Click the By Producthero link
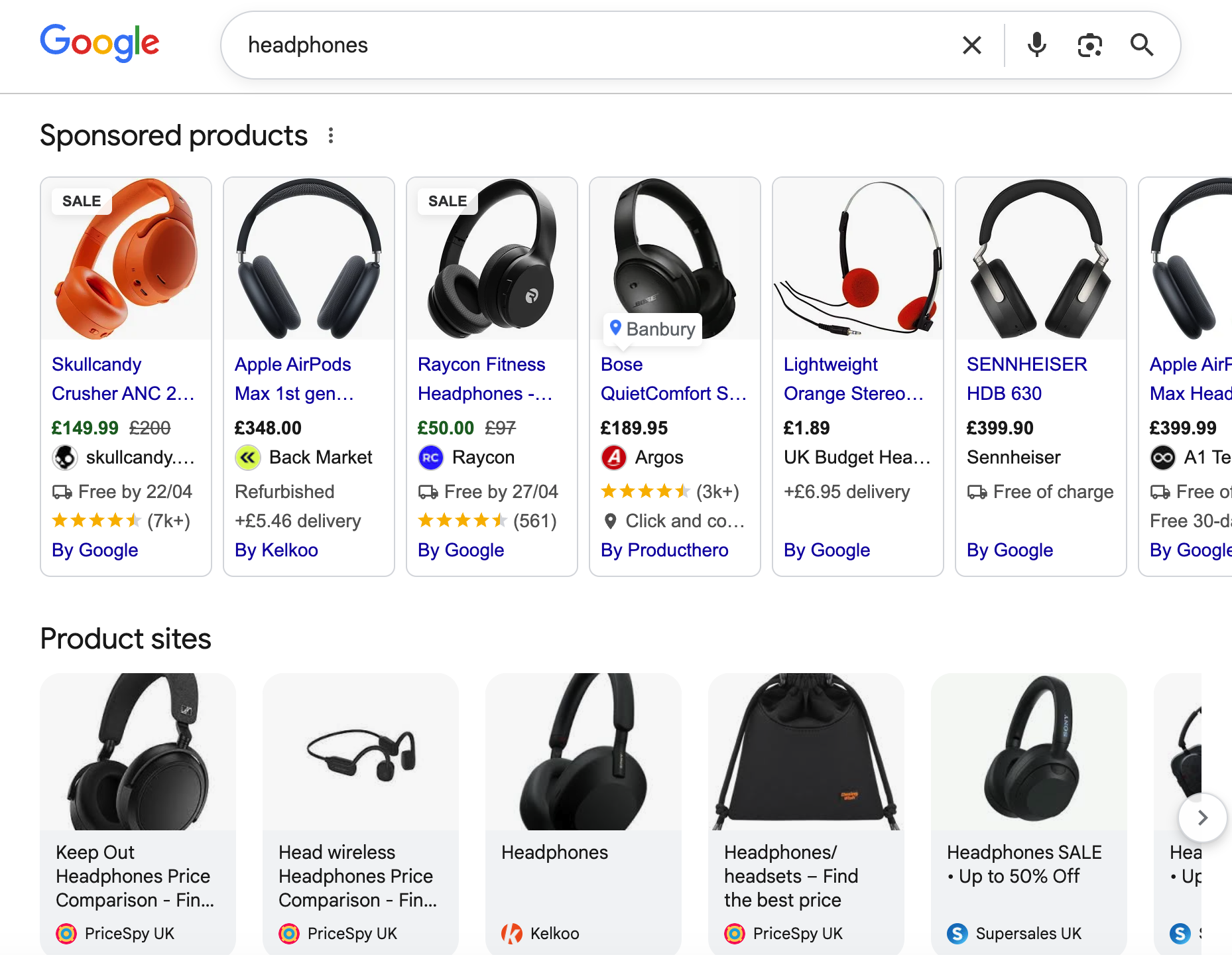 [664, 550]
